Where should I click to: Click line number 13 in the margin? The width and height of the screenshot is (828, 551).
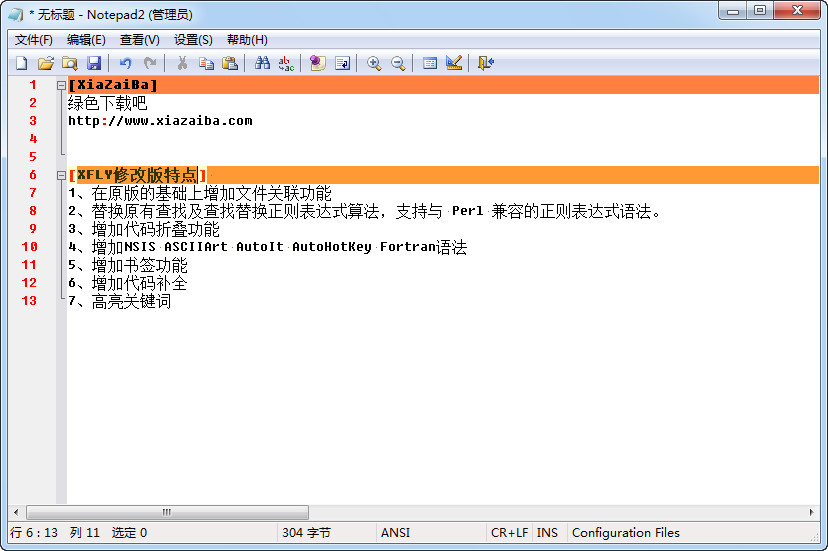[29, 301]
